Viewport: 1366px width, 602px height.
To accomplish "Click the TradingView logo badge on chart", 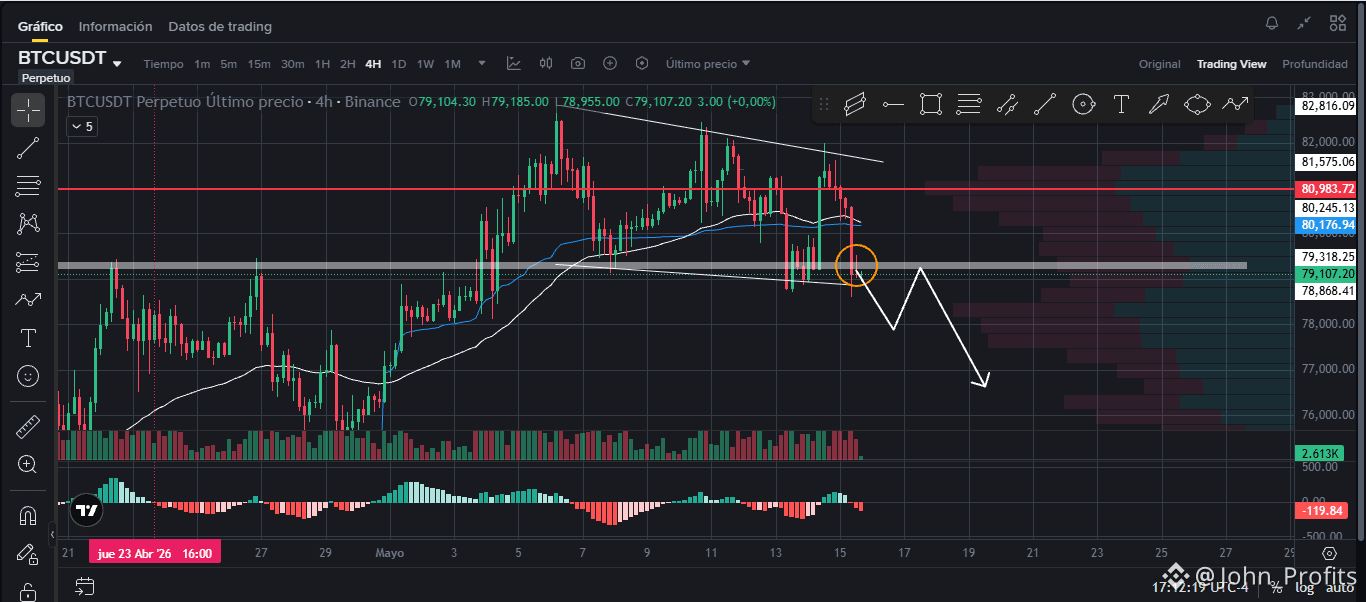I will tap(87, 510).
